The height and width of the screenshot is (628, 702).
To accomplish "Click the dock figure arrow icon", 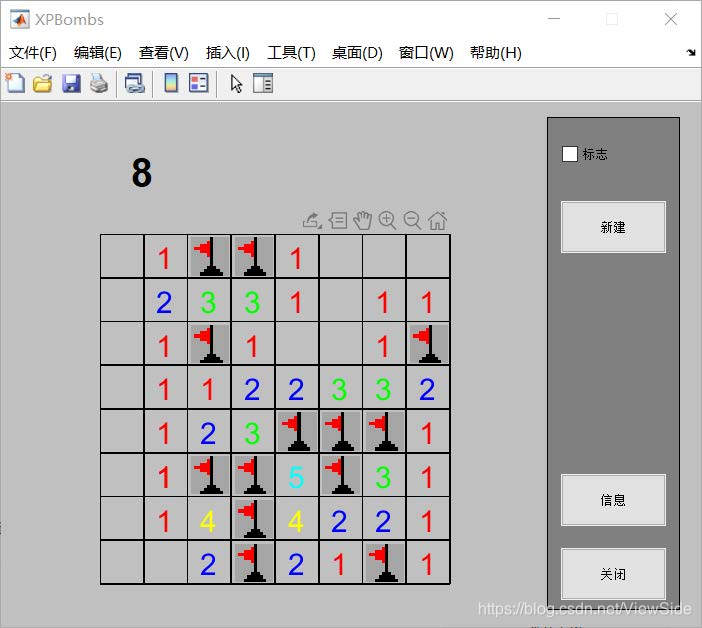I will tap(691, 52).
